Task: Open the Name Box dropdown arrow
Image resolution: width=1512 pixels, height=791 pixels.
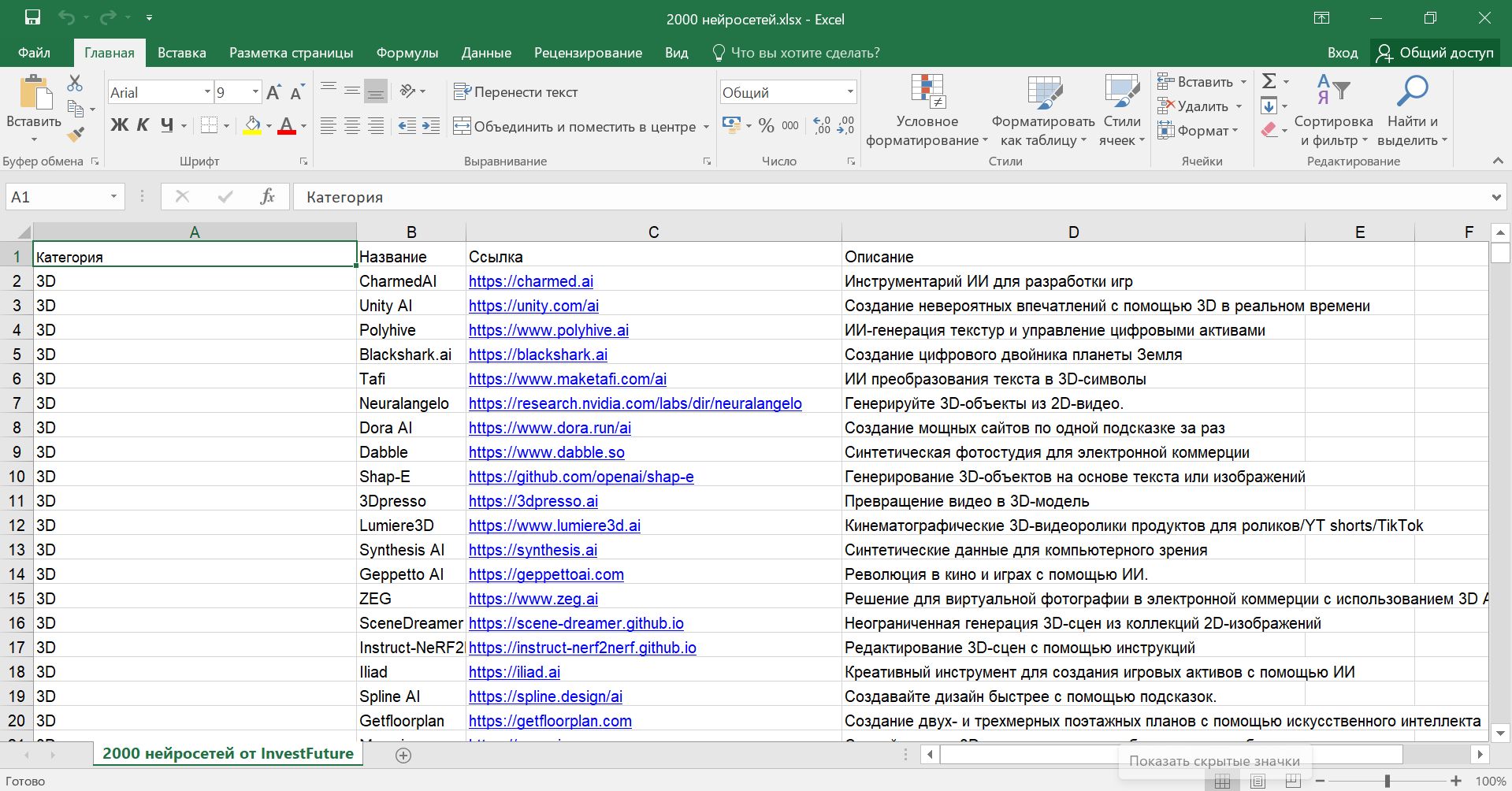Action: 113,197
